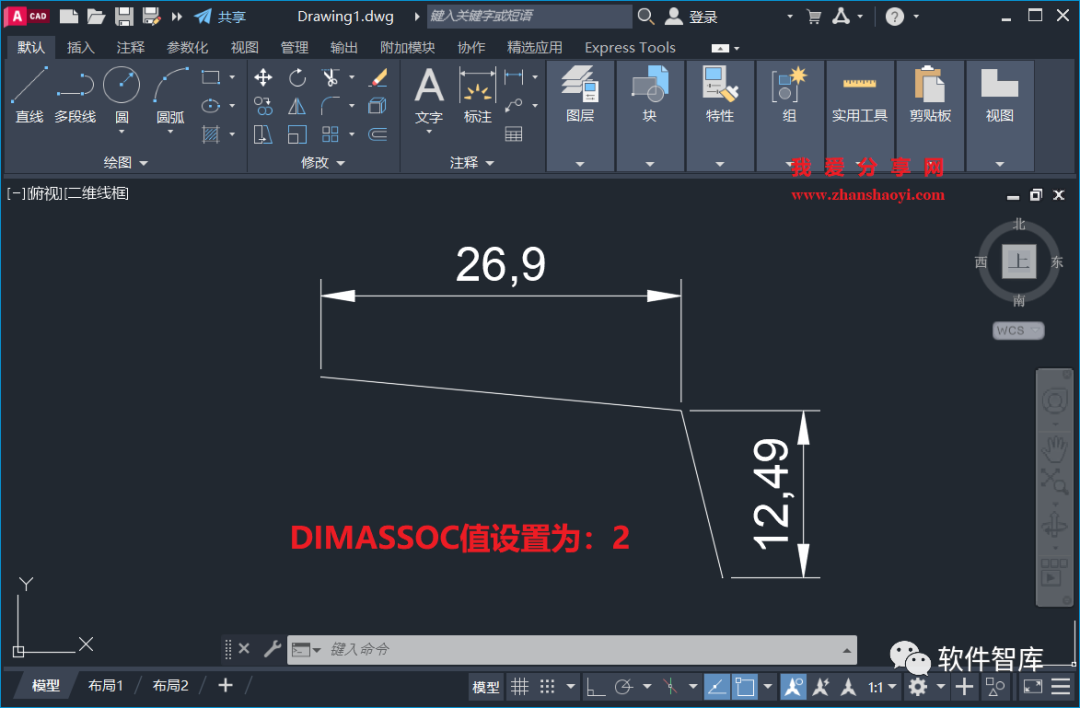1080x708 pixels.
Task: Toggle snap mode in status bar
Action: 546,686
